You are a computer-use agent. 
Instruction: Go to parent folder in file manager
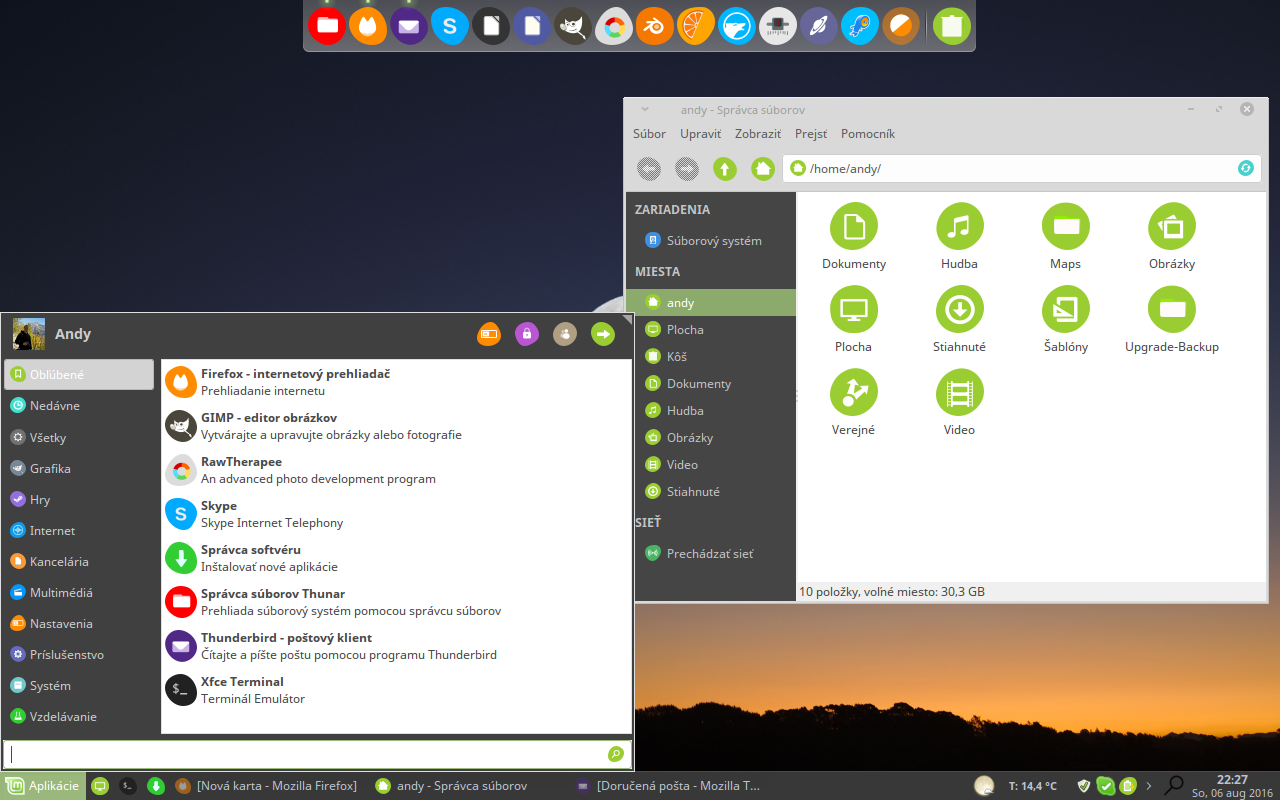tap(725, 168)
